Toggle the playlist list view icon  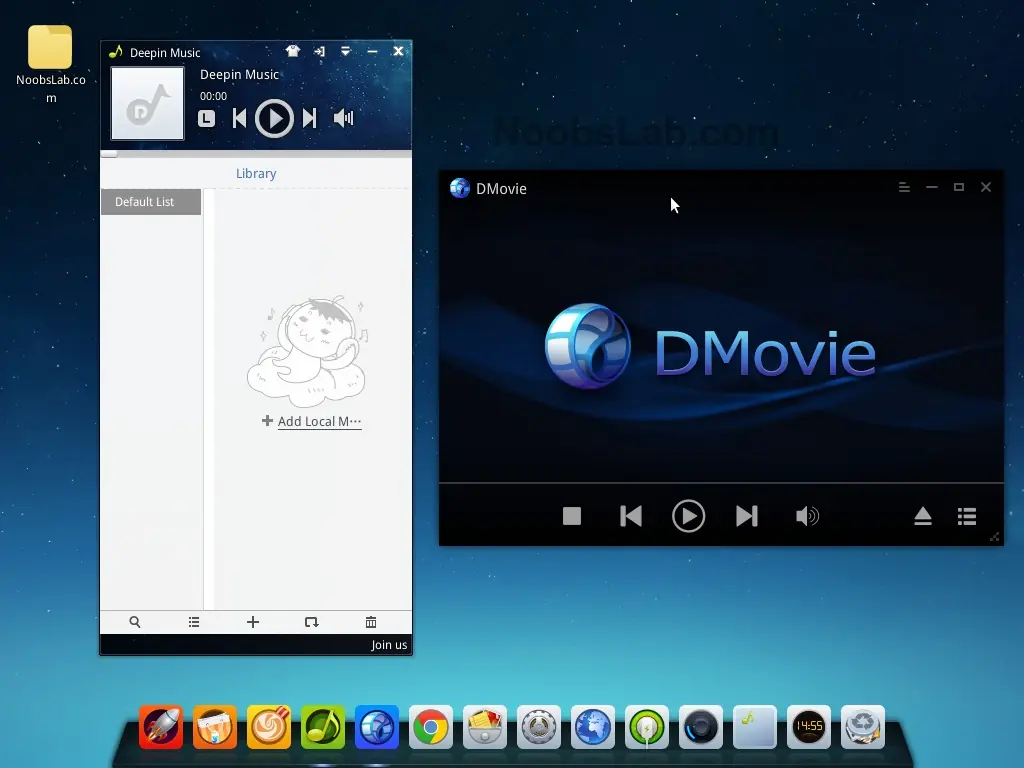[x=194, y=622]
